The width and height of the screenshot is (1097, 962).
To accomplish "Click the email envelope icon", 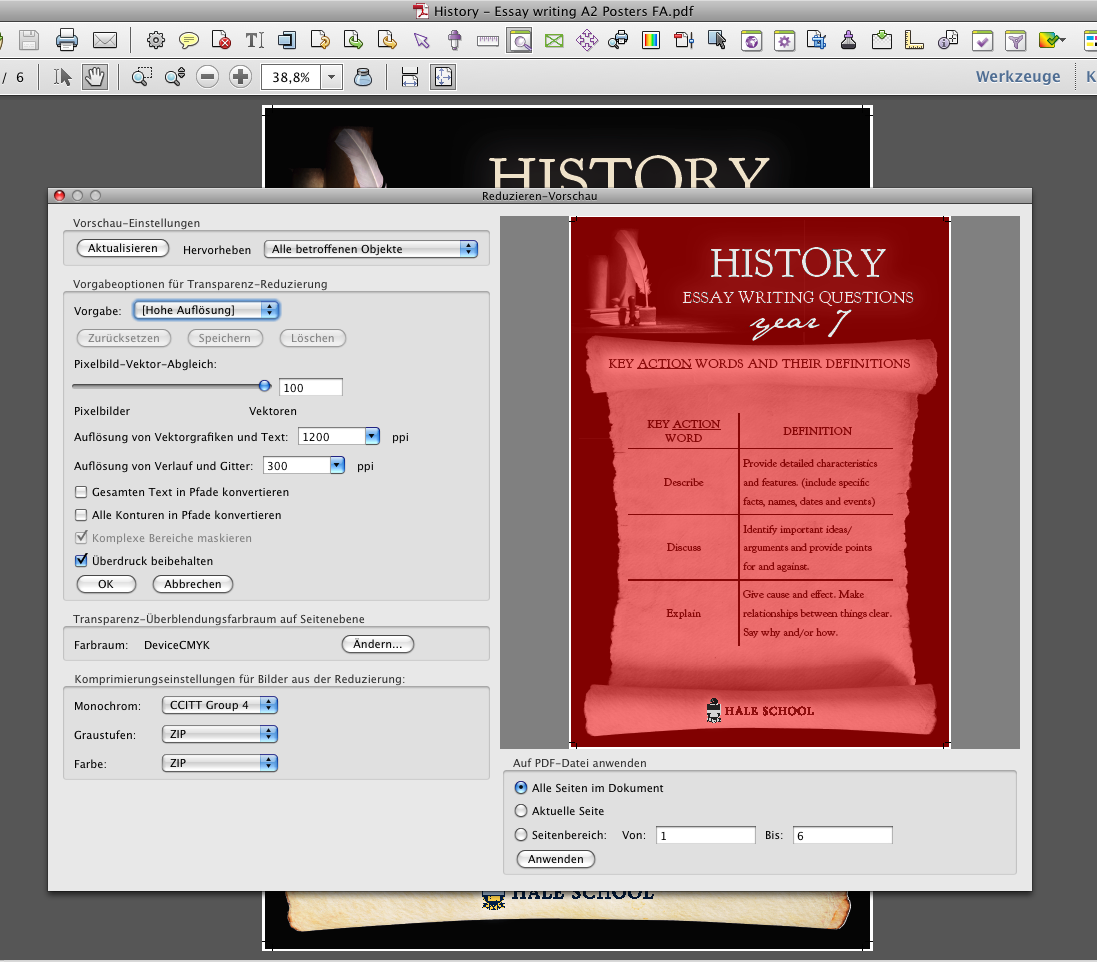I will [105, 41].
